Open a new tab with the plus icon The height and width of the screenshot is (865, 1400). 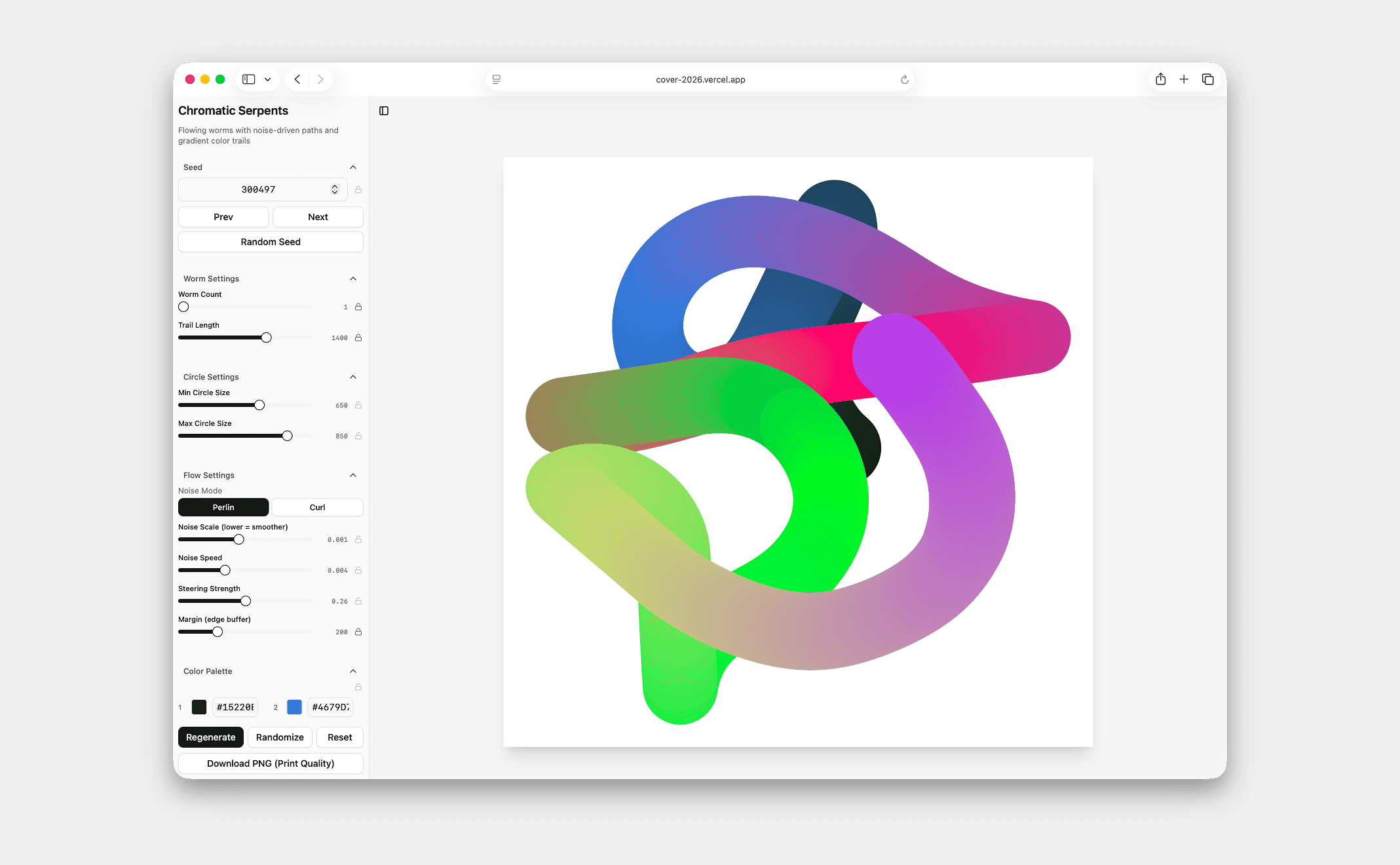click(x=1184, y=79)
